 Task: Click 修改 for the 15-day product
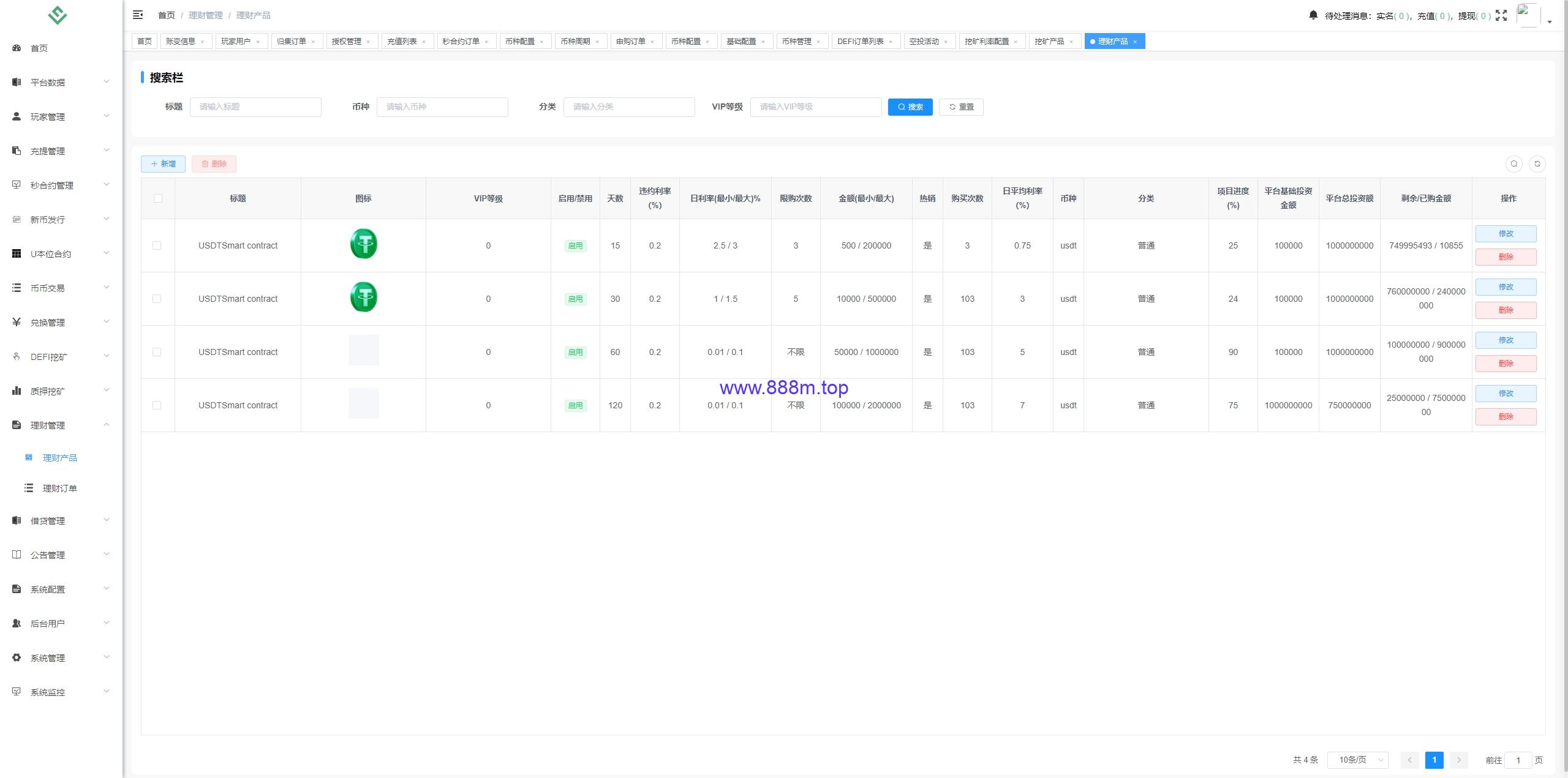[x=1506, y=234]
